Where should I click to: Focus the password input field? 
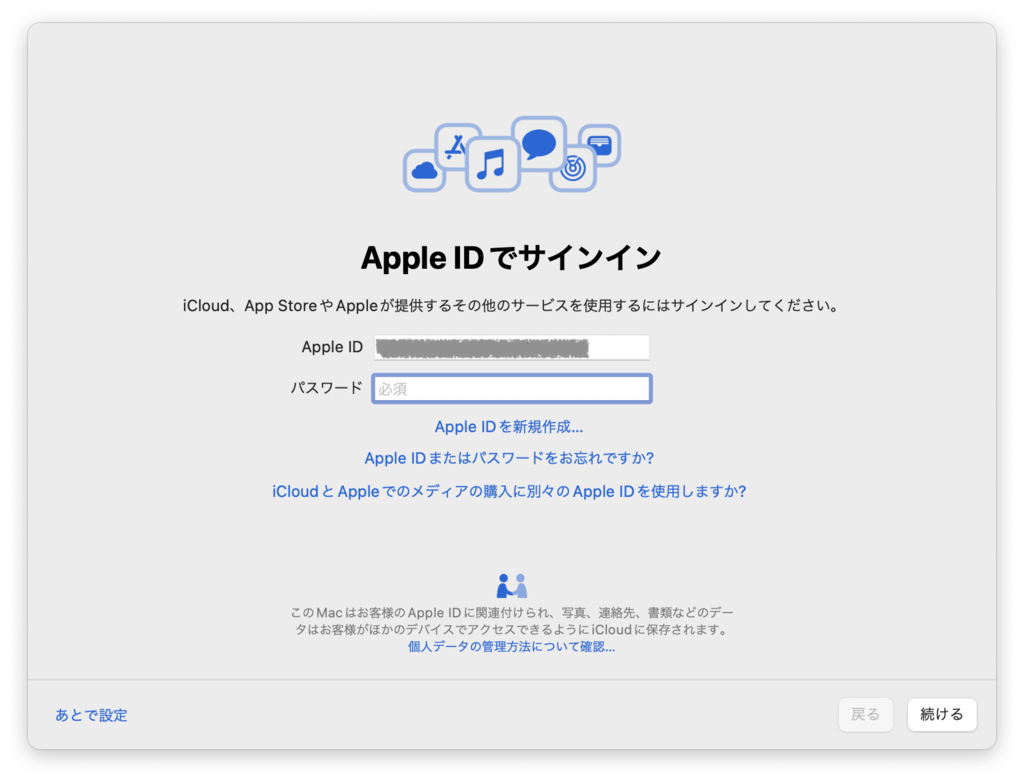pyautogui.click(x=512, y=388)
